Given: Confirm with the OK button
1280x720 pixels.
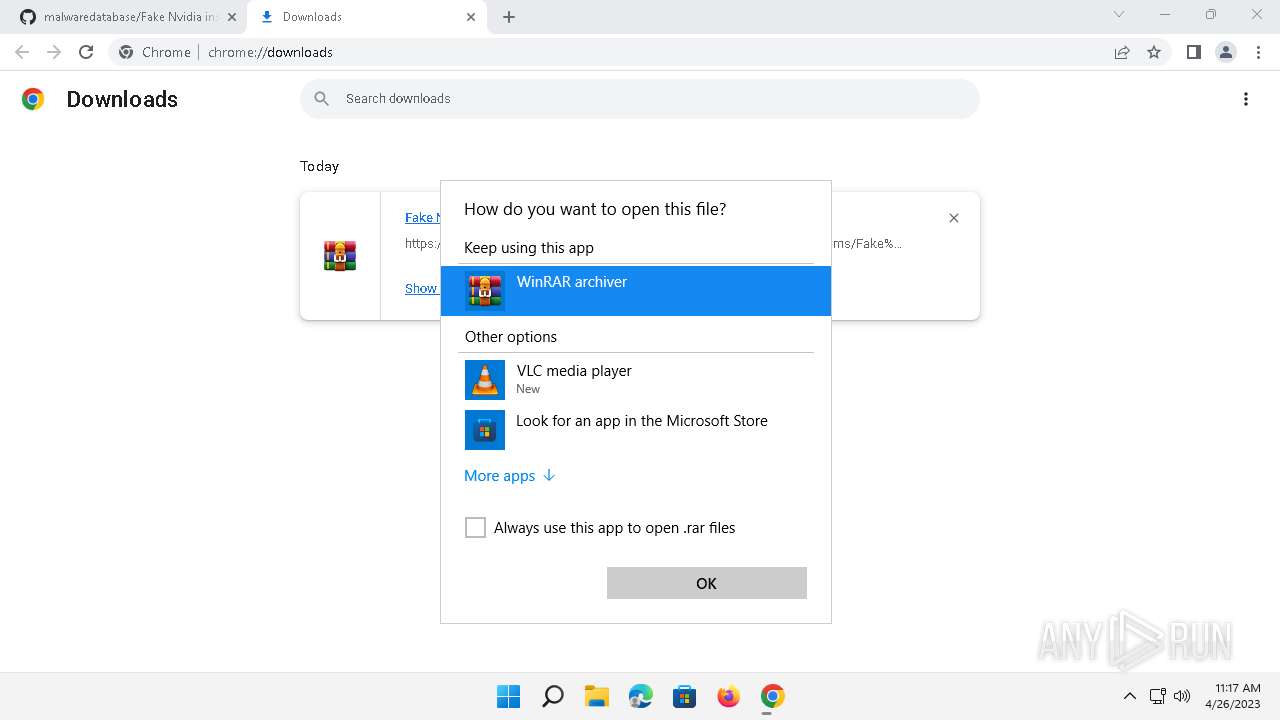Looking at the screenshot, I should [706, 583].
